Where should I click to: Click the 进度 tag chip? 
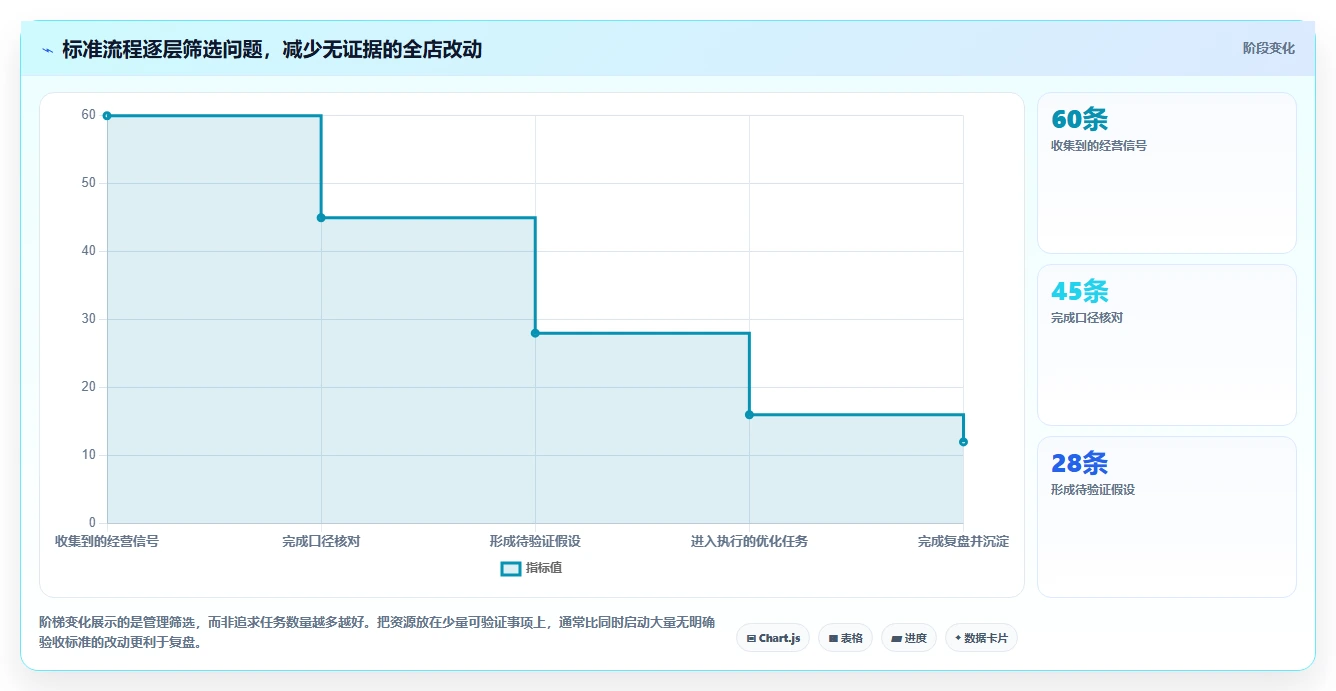tap(908, 638)
